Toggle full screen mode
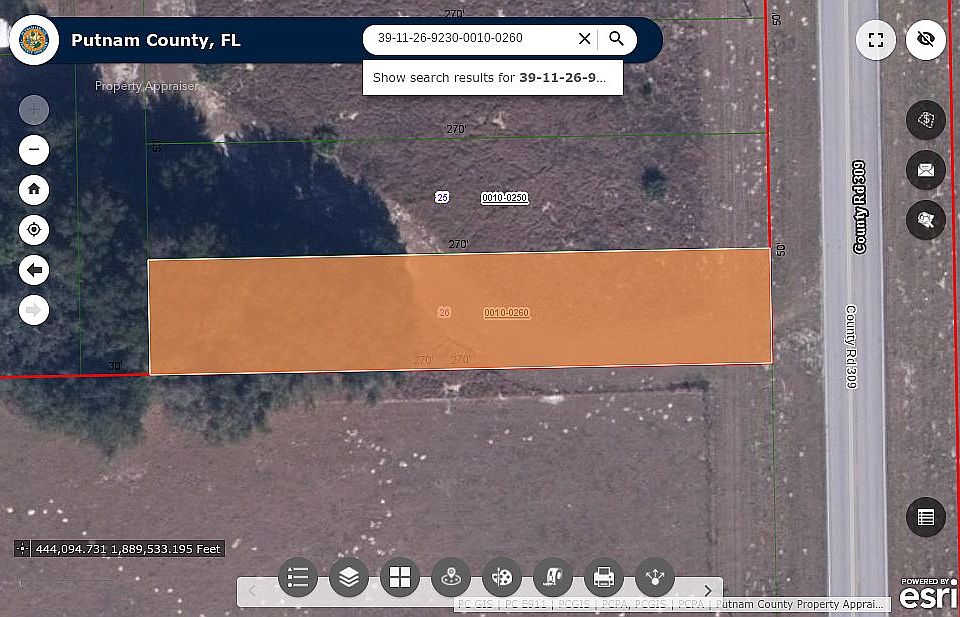960x617 pixels. pyautogui.click(x=876, y=40)
